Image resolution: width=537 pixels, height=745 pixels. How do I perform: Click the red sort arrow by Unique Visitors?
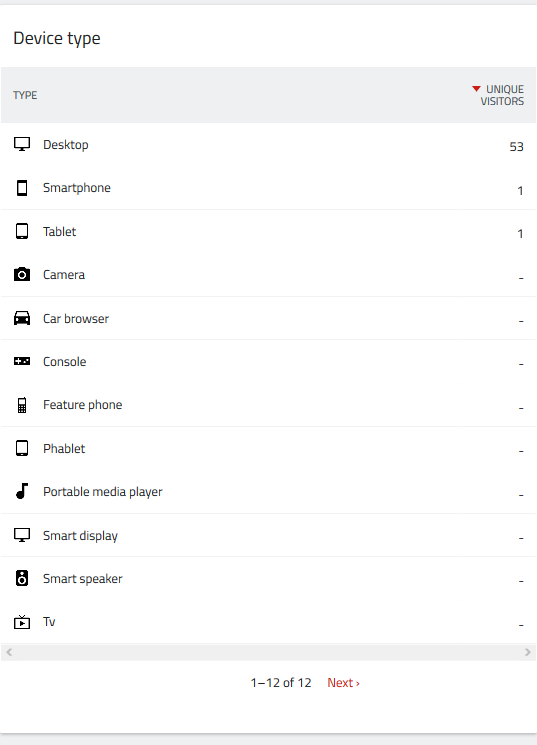[x=476, y=89]
